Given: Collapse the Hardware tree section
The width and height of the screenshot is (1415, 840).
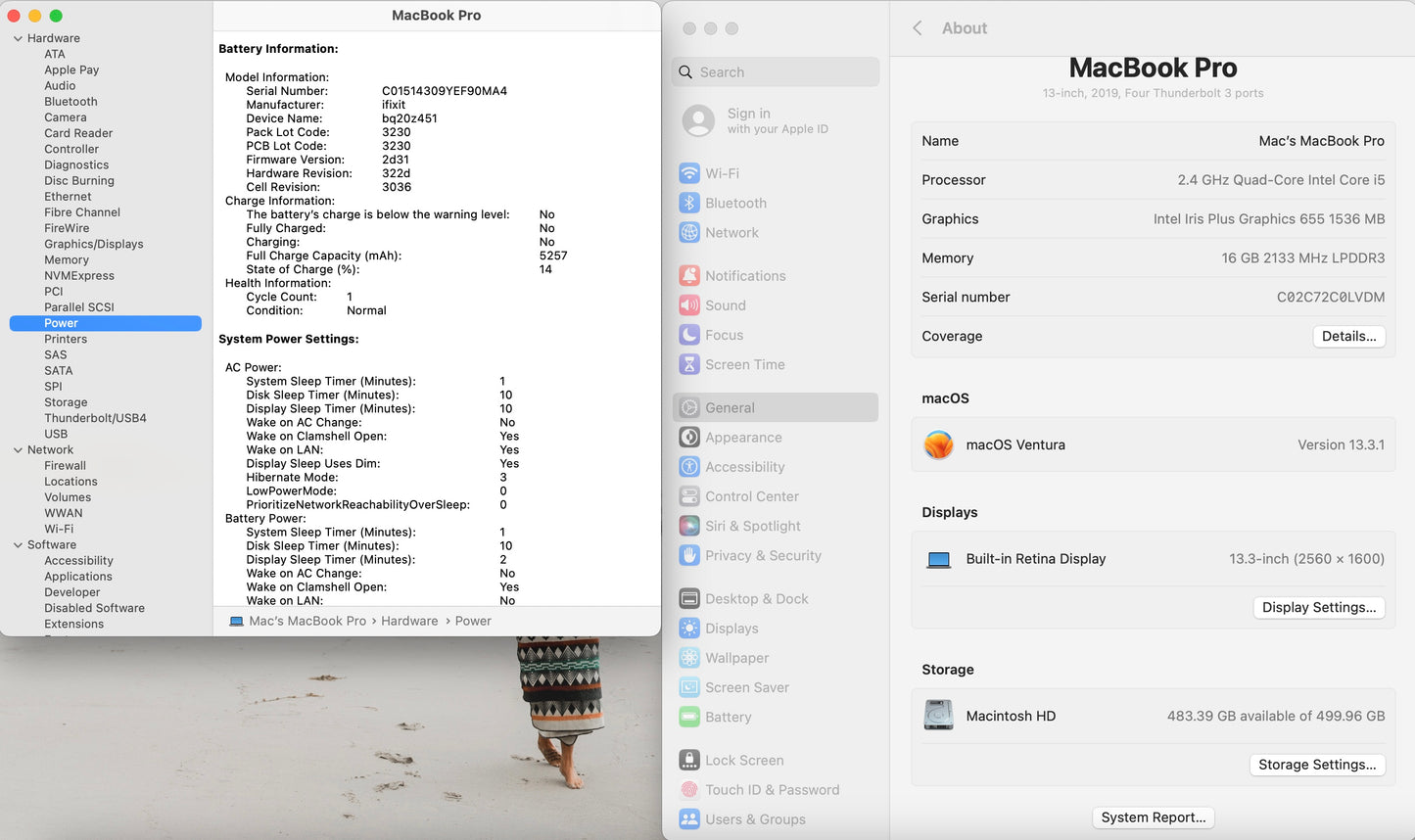Looking at the screenshot, I should [18, 38].
